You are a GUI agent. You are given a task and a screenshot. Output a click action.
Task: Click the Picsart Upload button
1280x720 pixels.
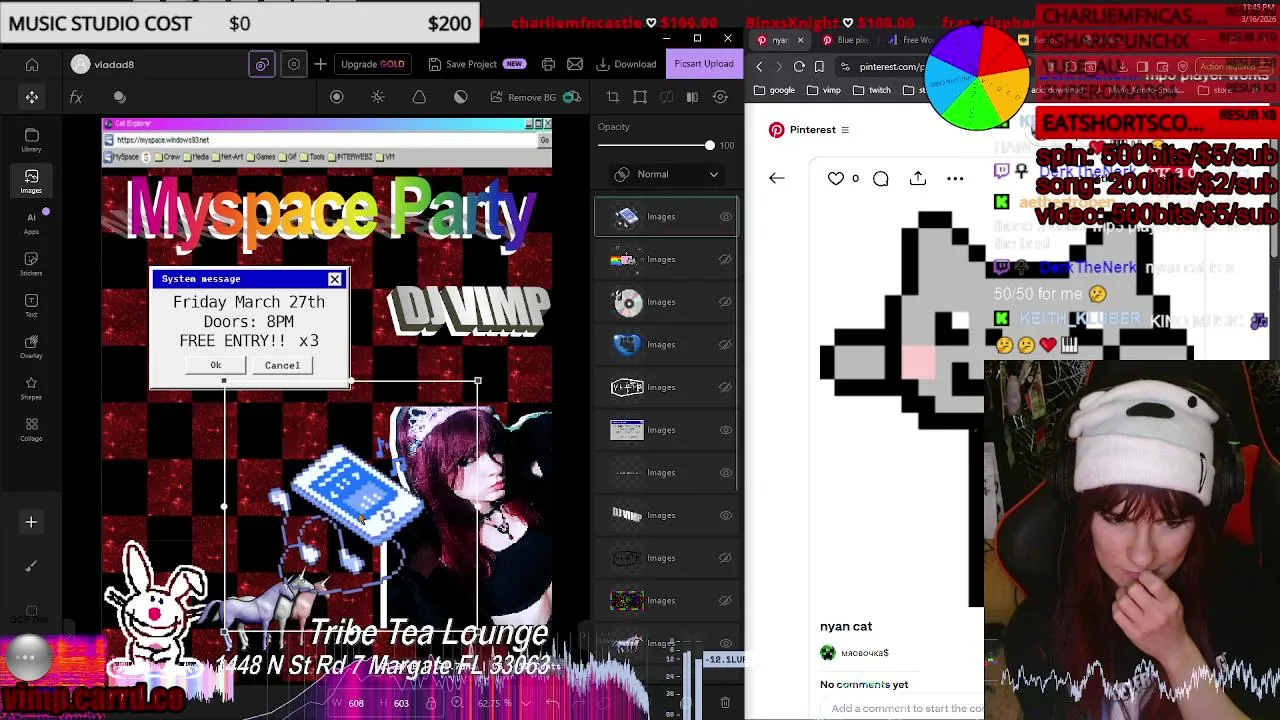click(x=704, y=64)
